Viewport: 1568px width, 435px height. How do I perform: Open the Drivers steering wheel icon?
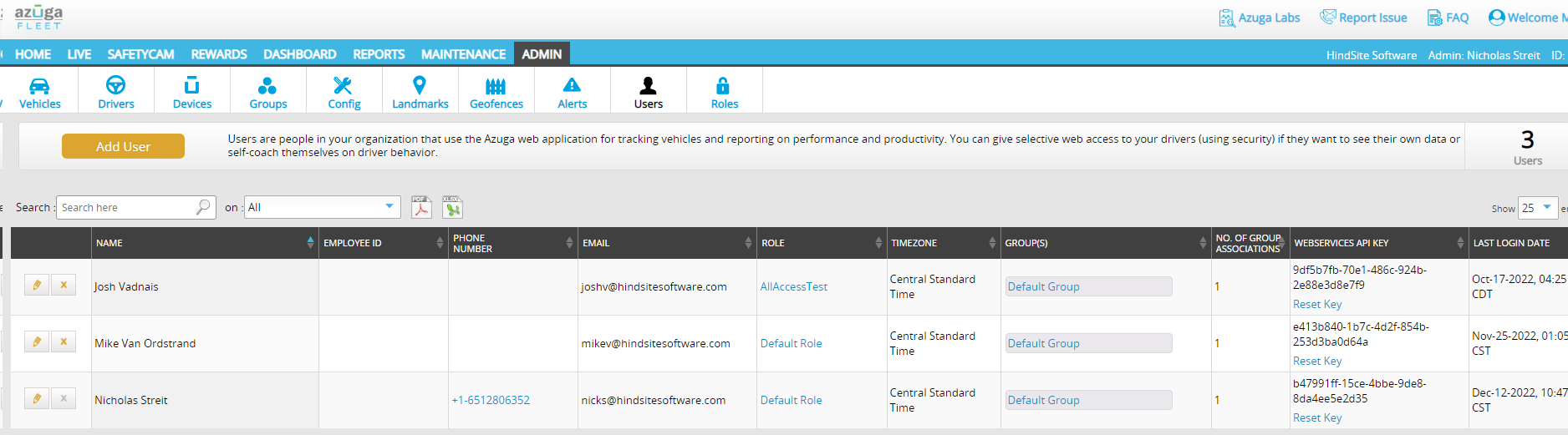click(x=115, y=85)
